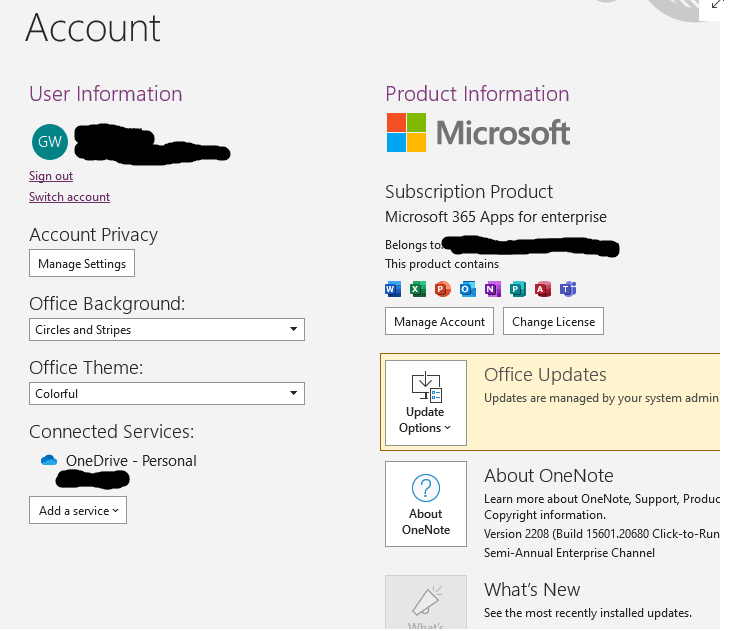Click the Outlook app icon

point(468,289)
